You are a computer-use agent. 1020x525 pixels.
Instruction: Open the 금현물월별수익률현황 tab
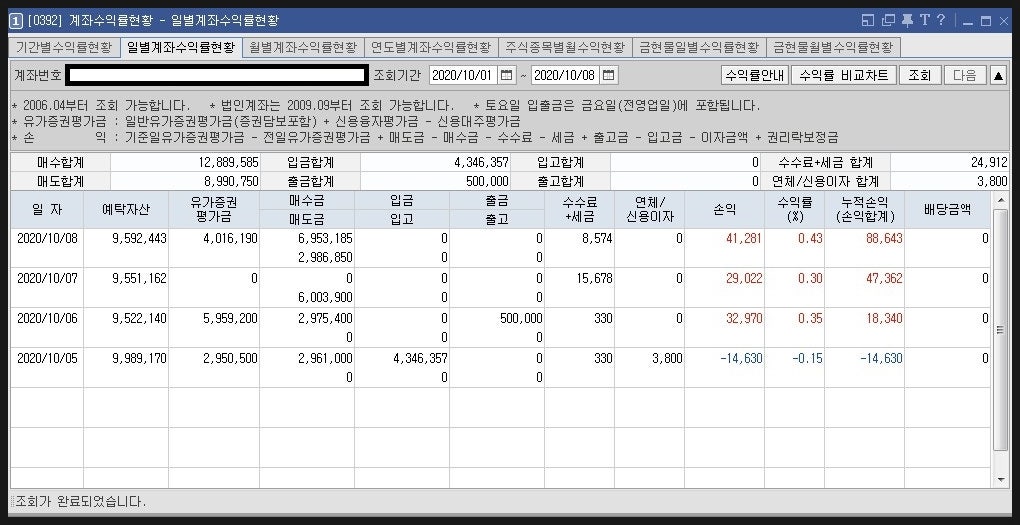(x=833, y=47)
